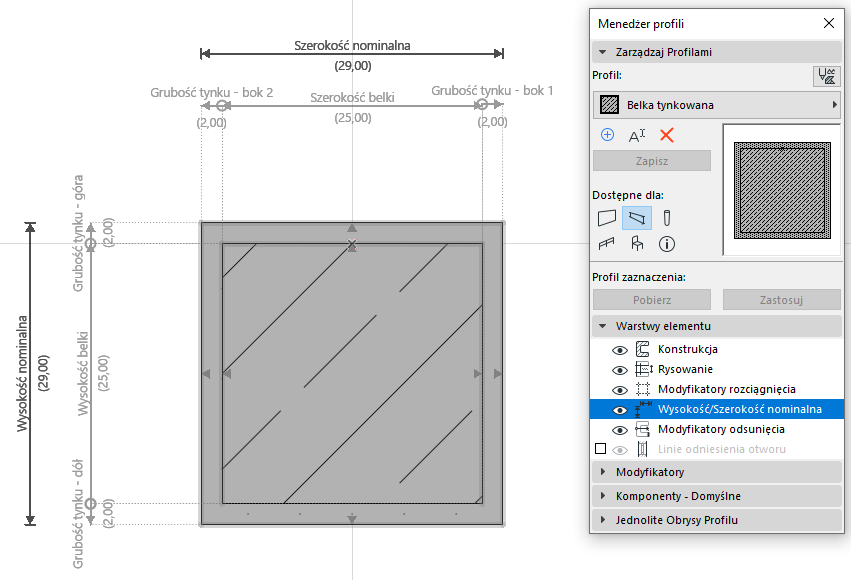851x580 pixels.
Task: Hide the Konstrukcja layer with its eye
Action: coord(619,350)
